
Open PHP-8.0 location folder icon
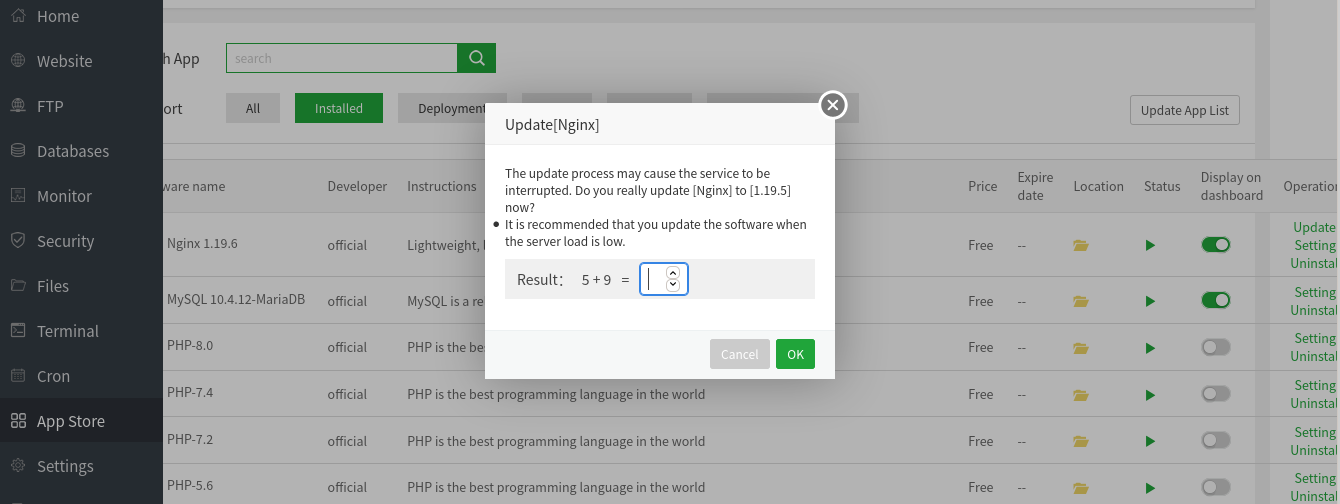1081,348
